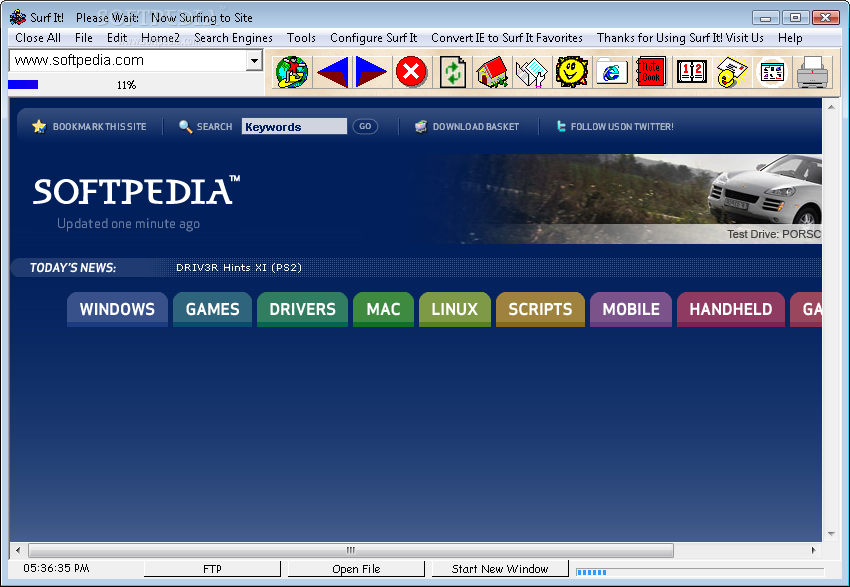Click the Bookmark This Site link
This screenshot has height=587, width=850.
pos(99,127)
